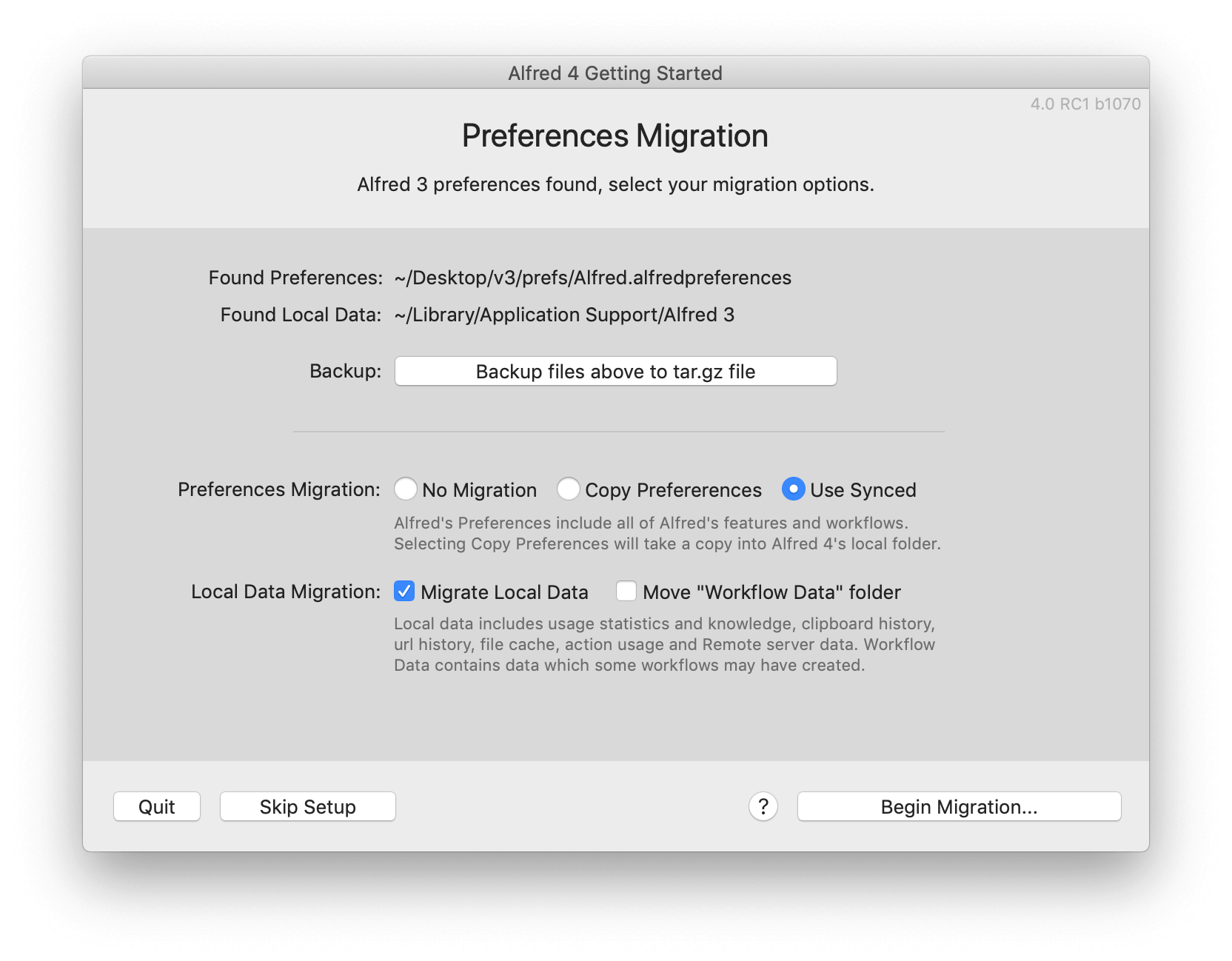Click Skip Setup to bypass migration
The width and height of the screenshot is (1232, 961).
click(307, 806)
